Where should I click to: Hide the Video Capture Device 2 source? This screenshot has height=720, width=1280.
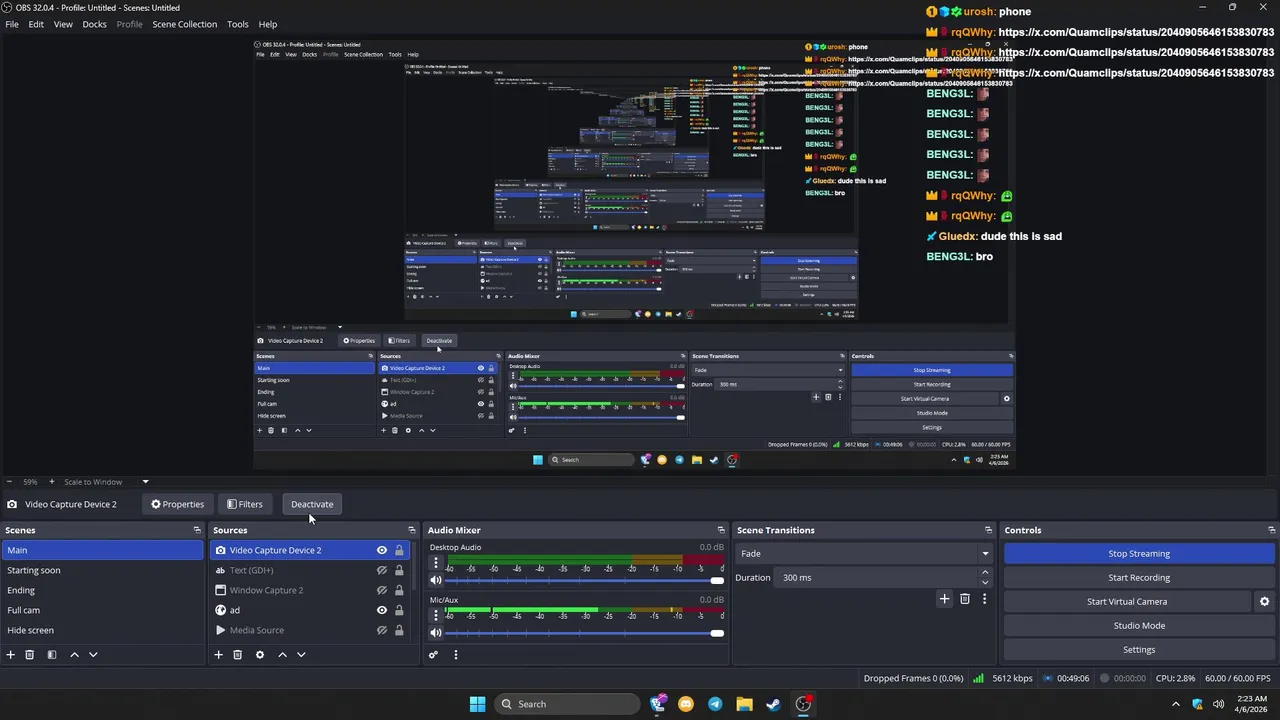(x=381, y=550)
